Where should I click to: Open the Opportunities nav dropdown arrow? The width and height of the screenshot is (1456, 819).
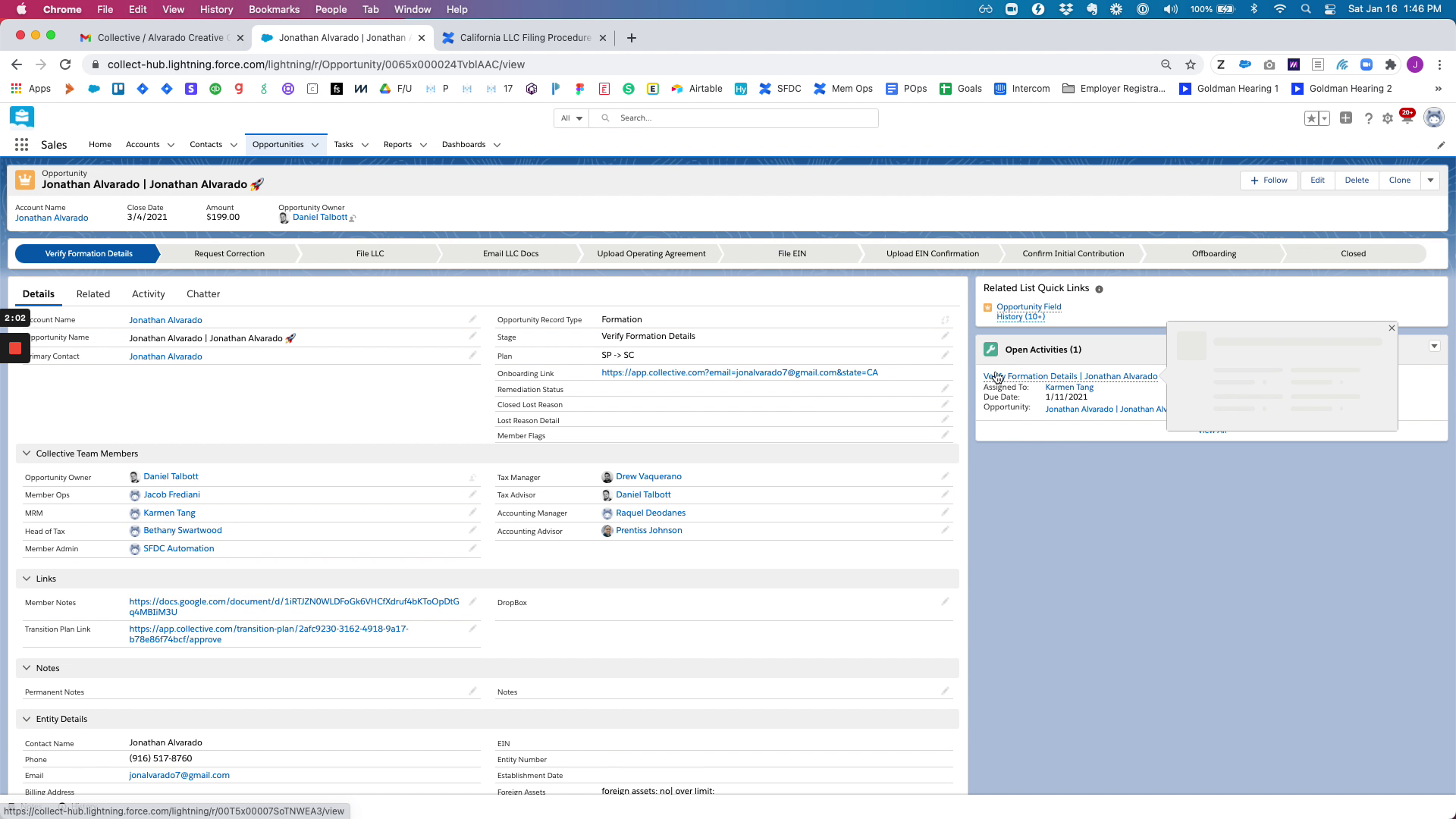tap(315, 145)
